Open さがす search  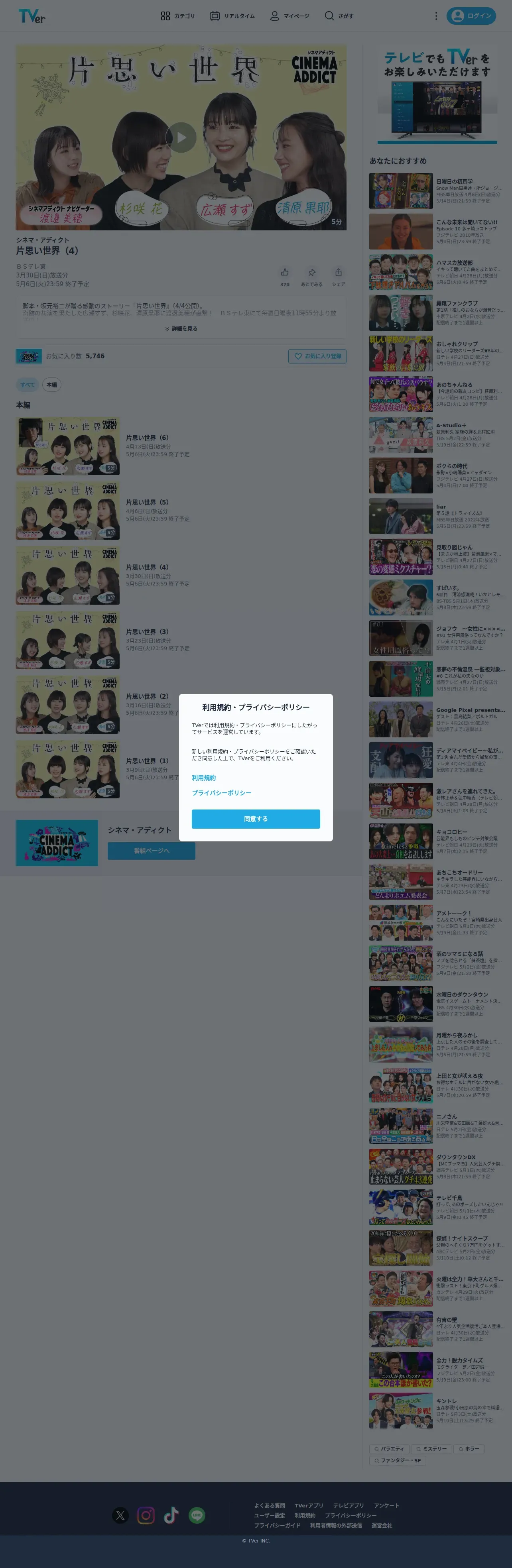coord(339,16)
